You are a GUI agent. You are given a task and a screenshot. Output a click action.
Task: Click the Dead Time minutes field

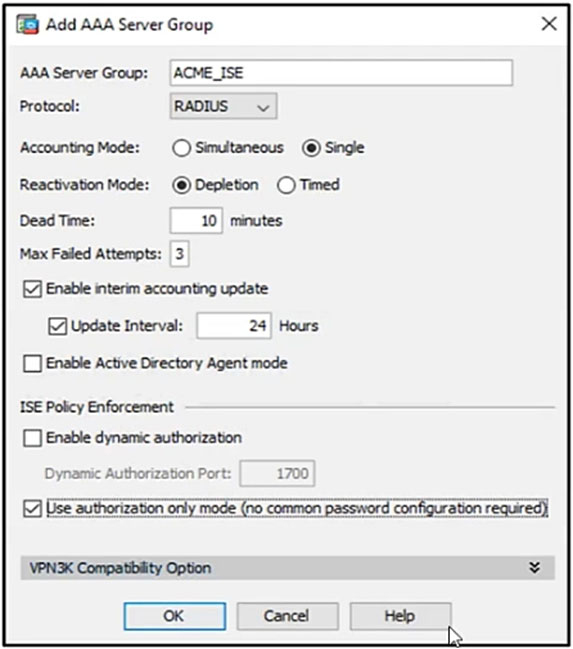pos(196,221)
